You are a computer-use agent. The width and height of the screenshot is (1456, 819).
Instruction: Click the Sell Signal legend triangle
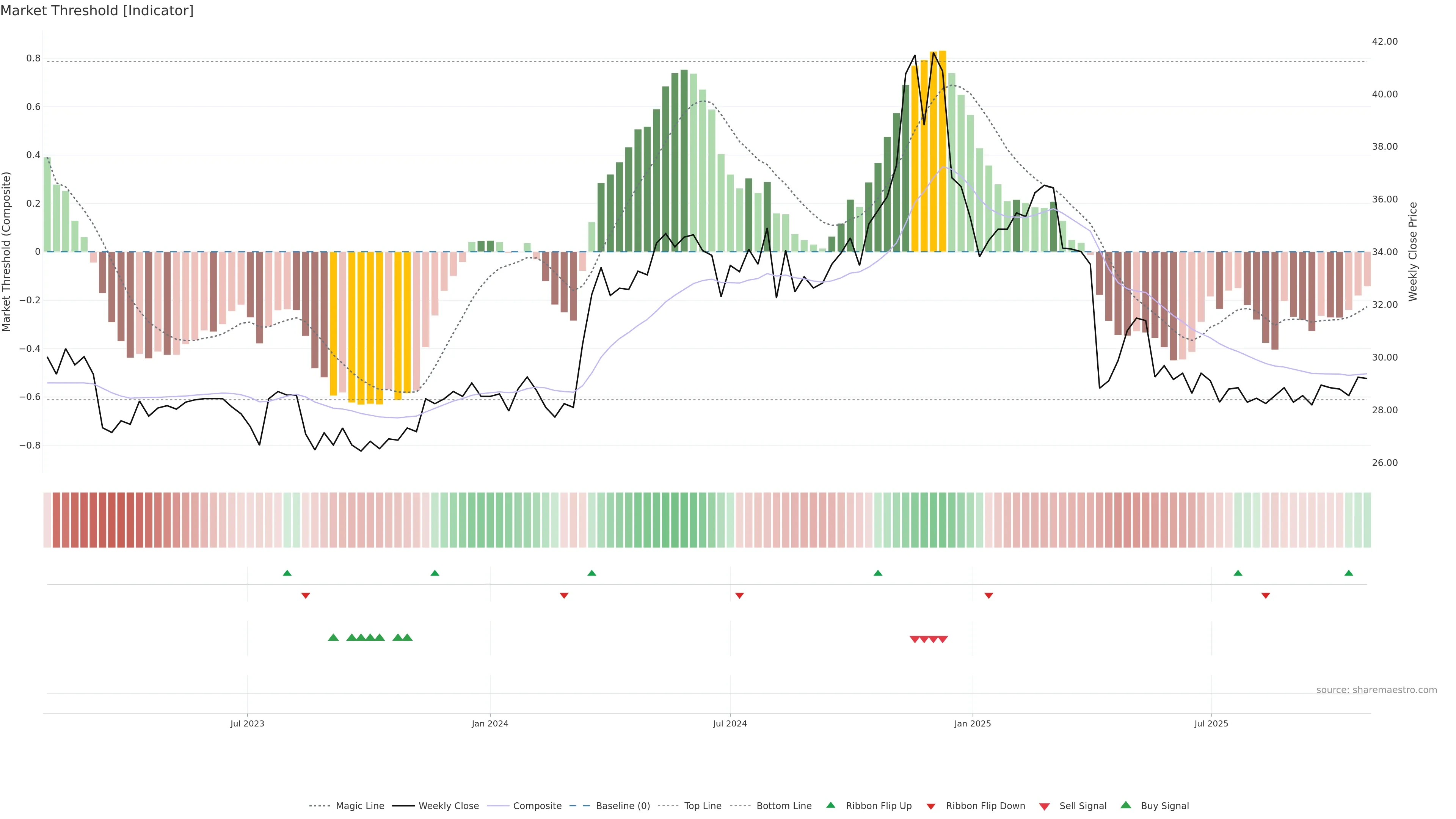click(x=1044, y=806)
